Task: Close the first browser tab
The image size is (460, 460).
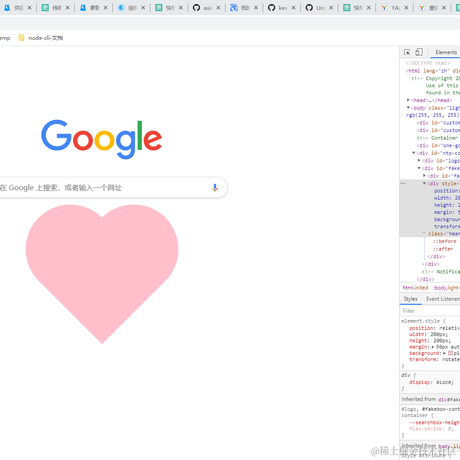Action: [x=30, y=8]
